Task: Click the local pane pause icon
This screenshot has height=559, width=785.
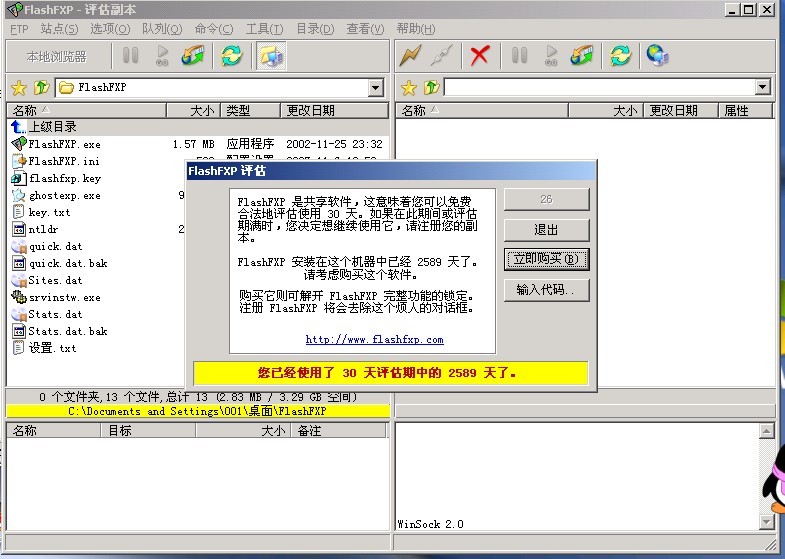Action: [131, 55]
